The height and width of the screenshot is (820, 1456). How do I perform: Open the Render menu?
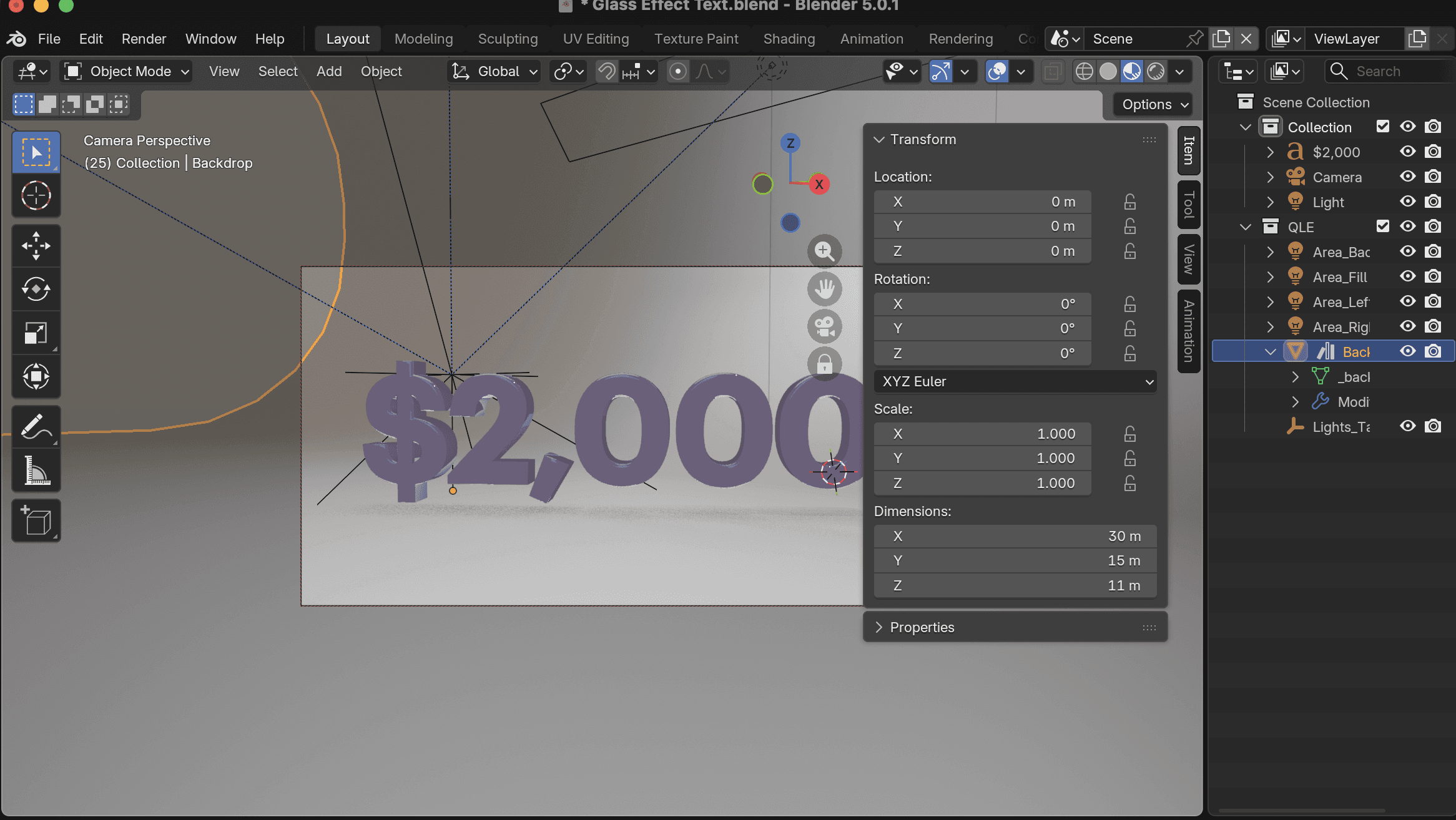coord(144,39)
